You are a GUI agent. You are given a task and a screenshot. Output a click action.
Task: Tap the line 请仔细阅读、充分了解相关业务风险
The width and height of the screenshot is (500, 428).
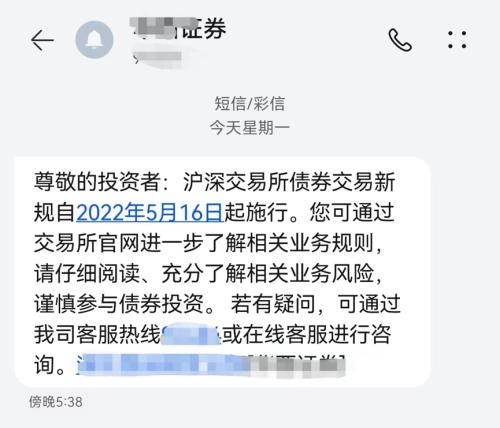pyautogui.click(x=204, y=274)
